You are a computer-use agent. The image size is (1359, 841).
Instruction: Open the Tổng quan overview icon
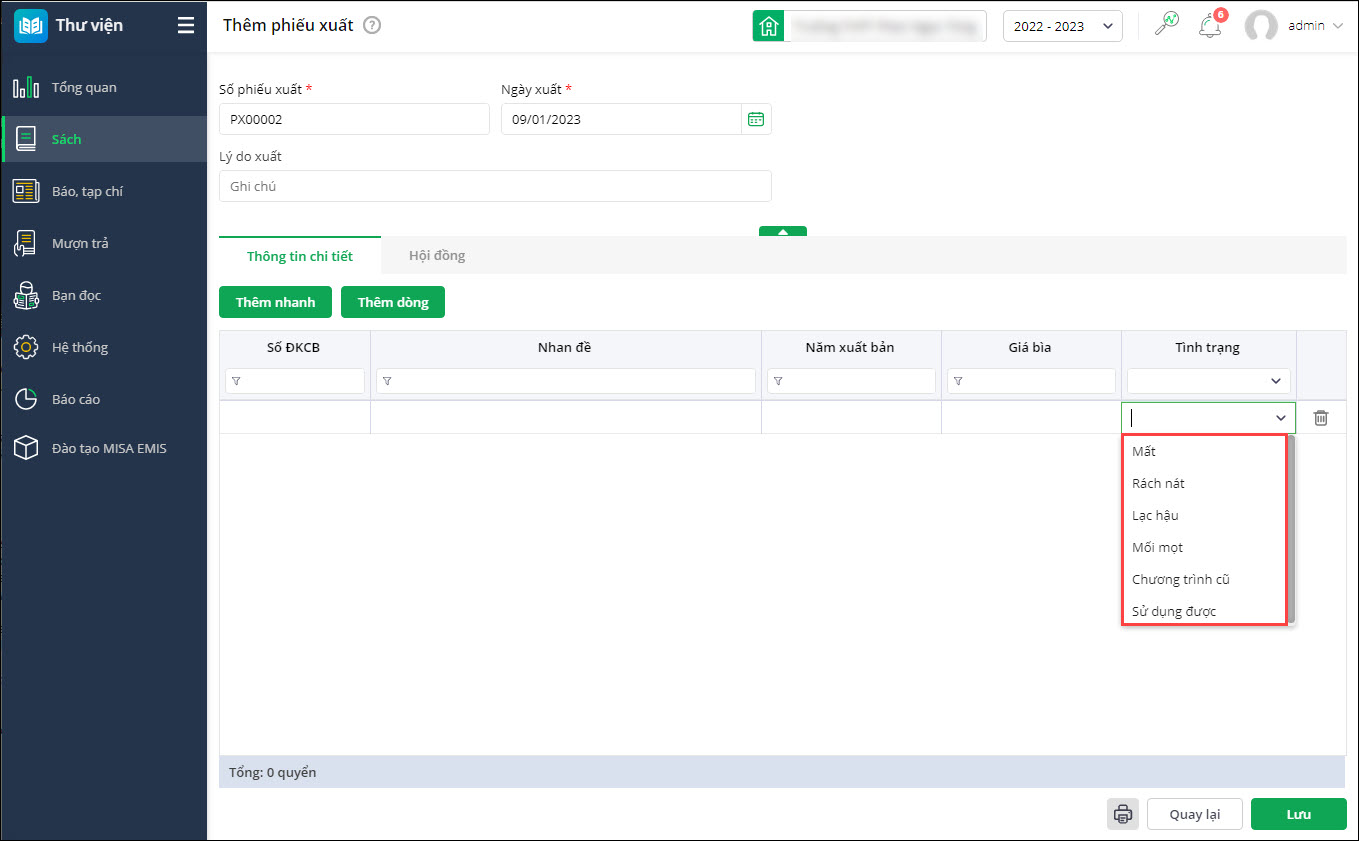26,87
